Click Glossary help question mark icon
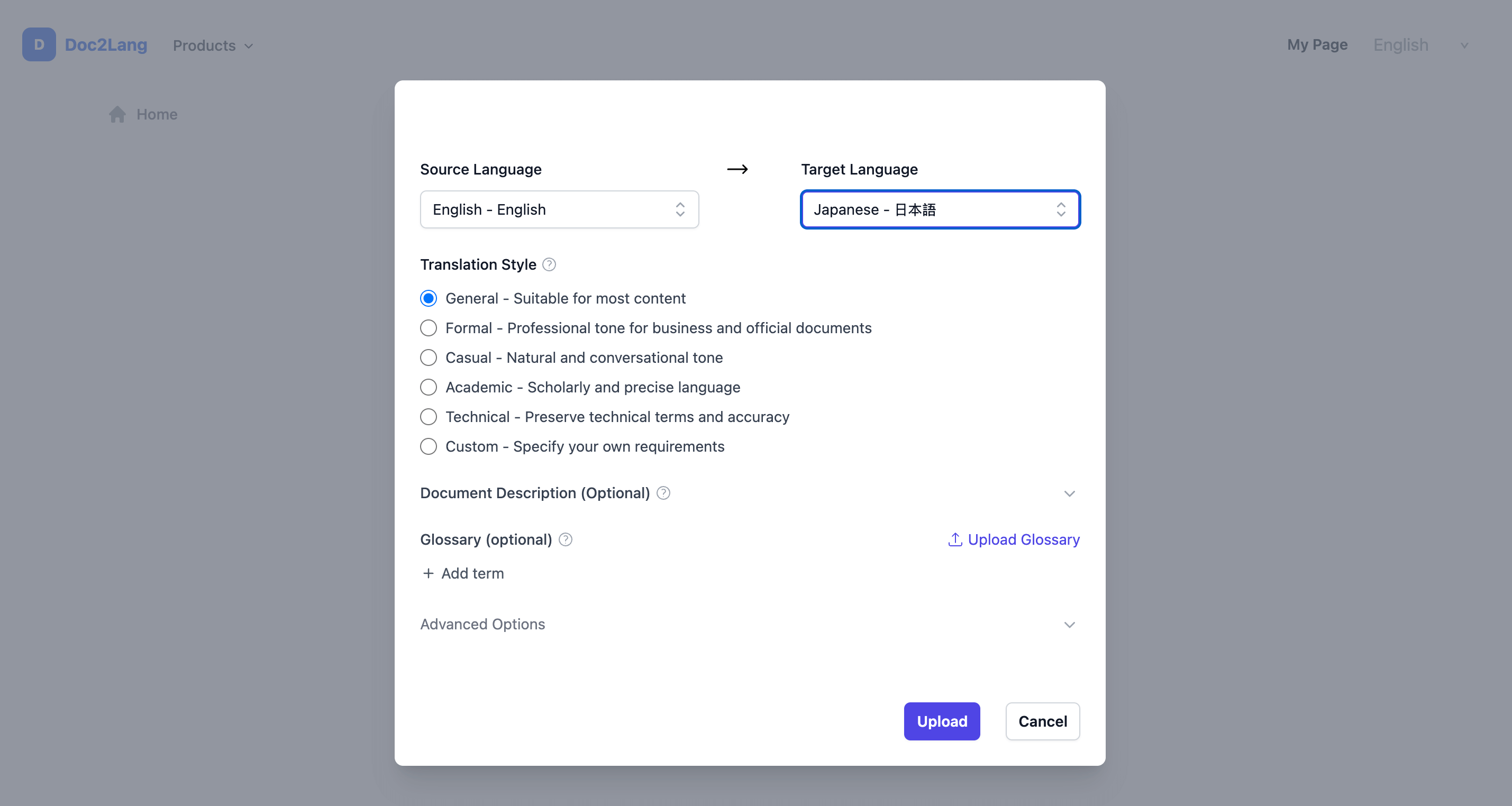1512x806 pixels. 565,539
